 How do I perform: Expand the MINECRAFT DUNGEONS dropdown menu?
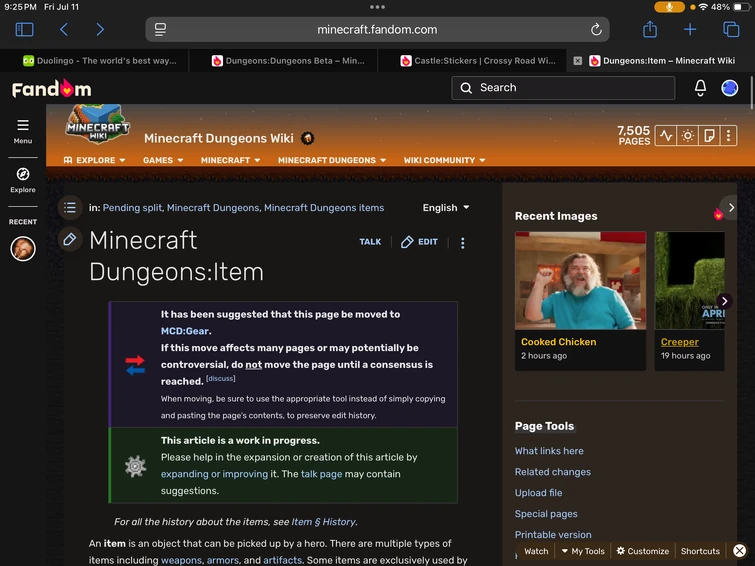[332, 160]
